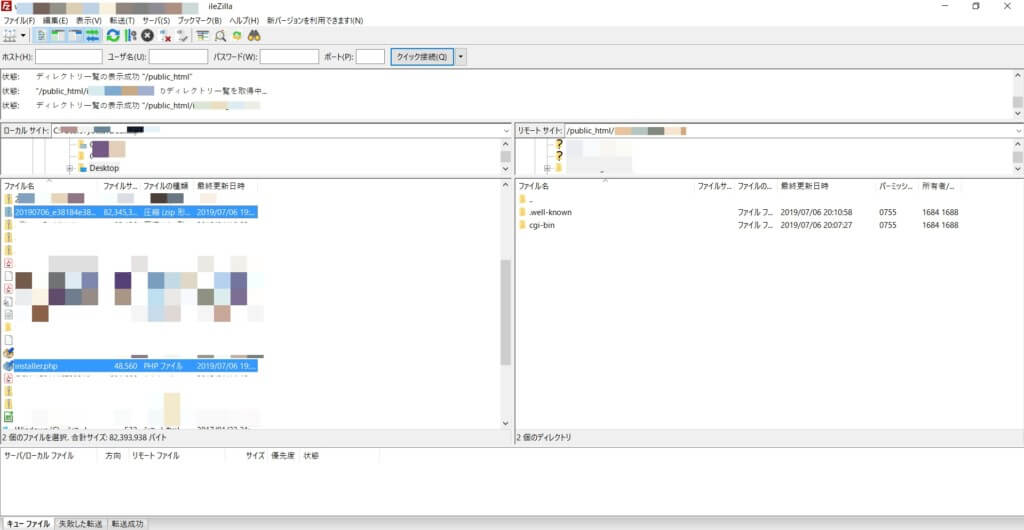Open the filename filters icon
The image size is (1024, 530).
coord(202,35)
